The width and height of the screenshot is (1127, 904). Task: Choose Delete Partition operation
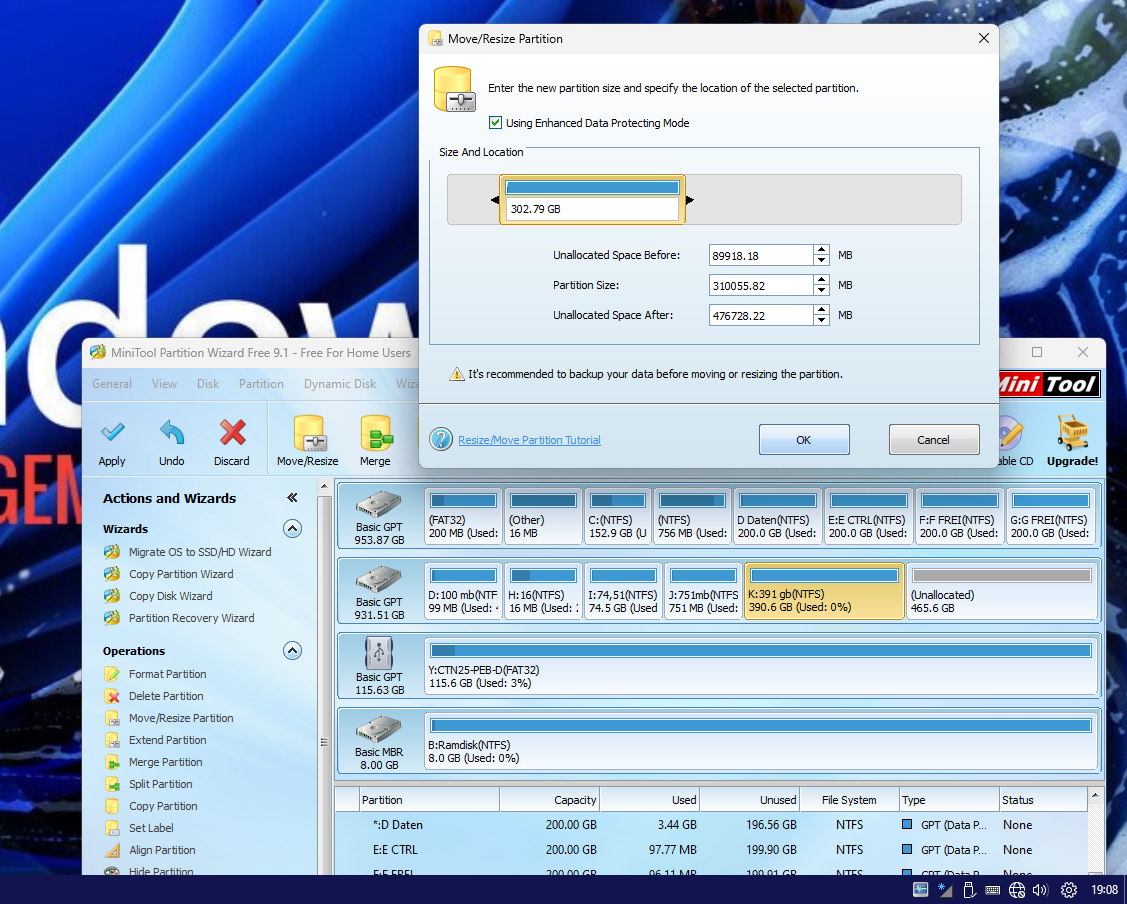coord(166,696)
